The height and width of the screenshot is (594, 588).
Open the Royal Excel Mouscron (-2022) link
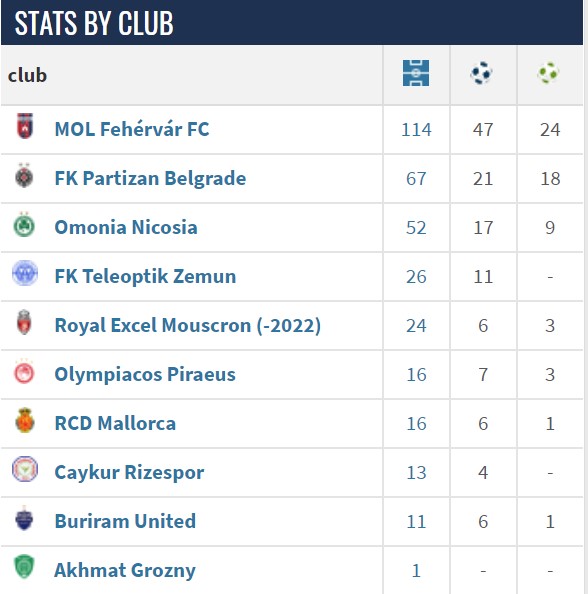(188, 325)
